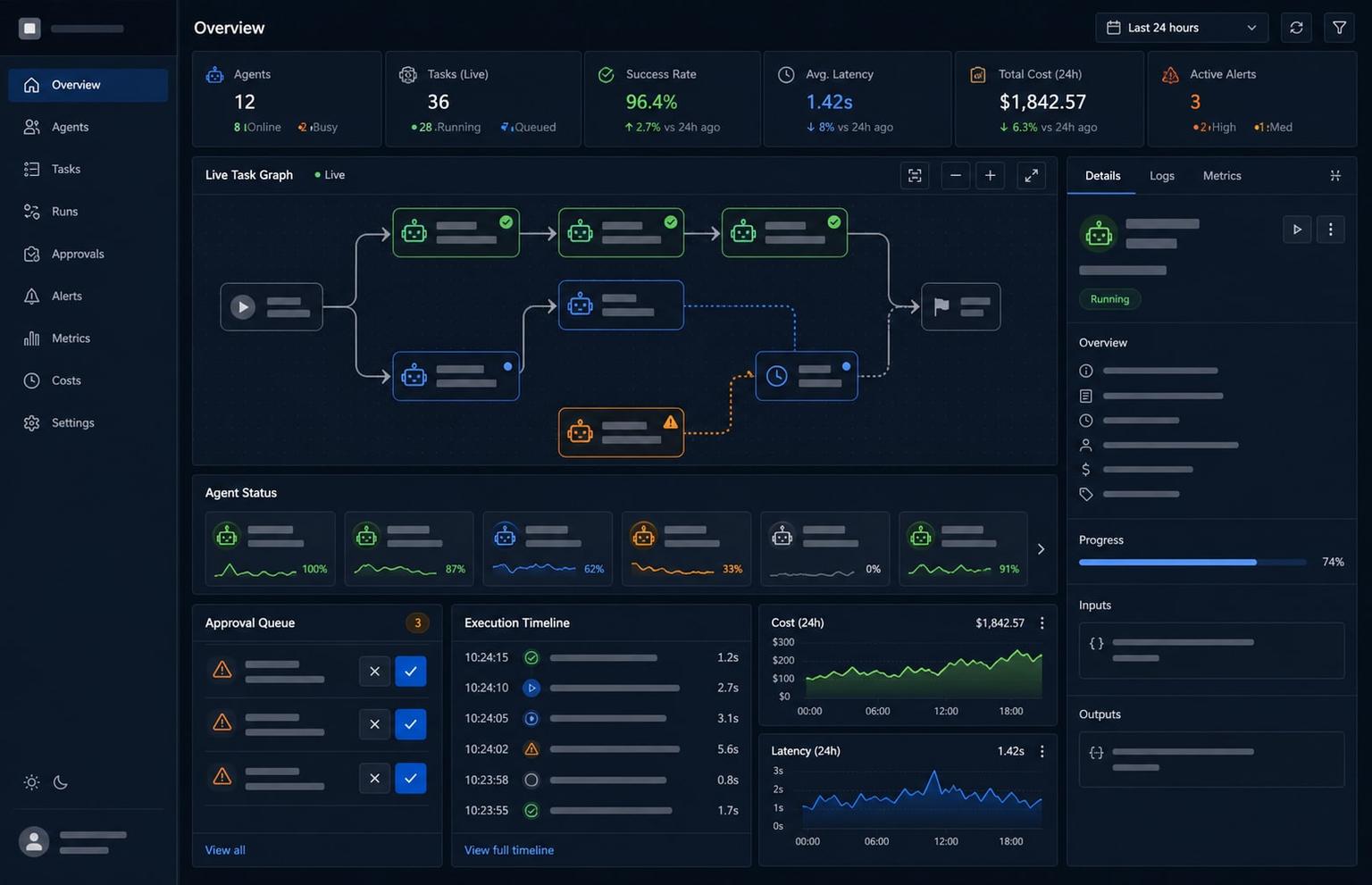The width and height of the screenshot is (1372, 885).
Task: Click the Alerts bell icon in sidebar
Action: 31,296
